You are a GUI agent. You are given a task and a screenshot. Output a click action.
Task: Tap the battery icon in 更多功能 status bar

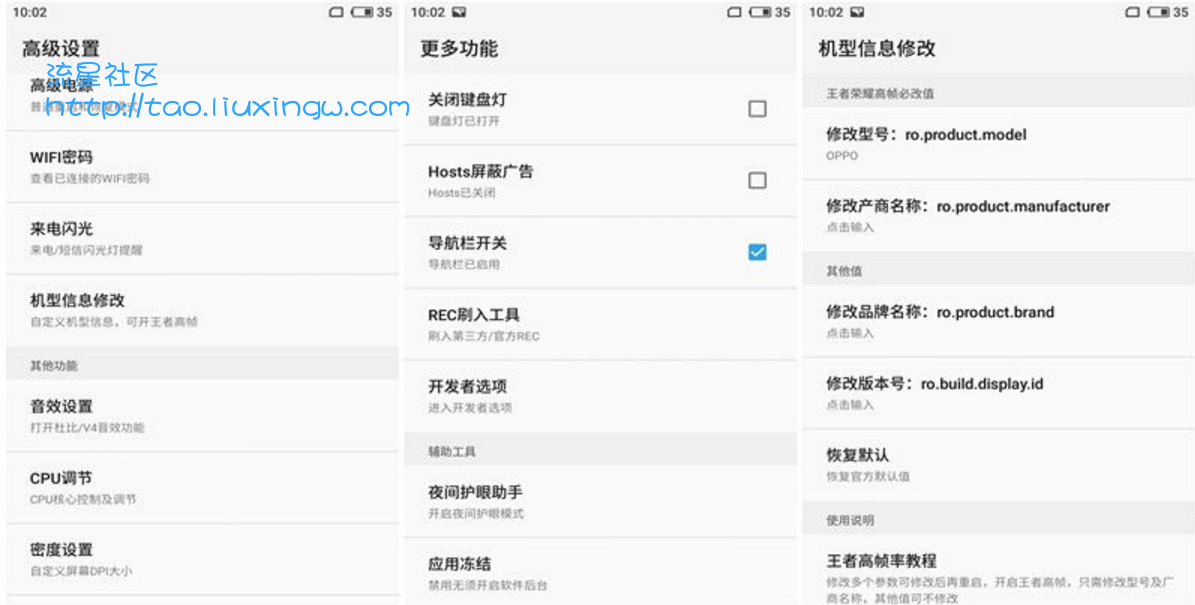point(761,12)
